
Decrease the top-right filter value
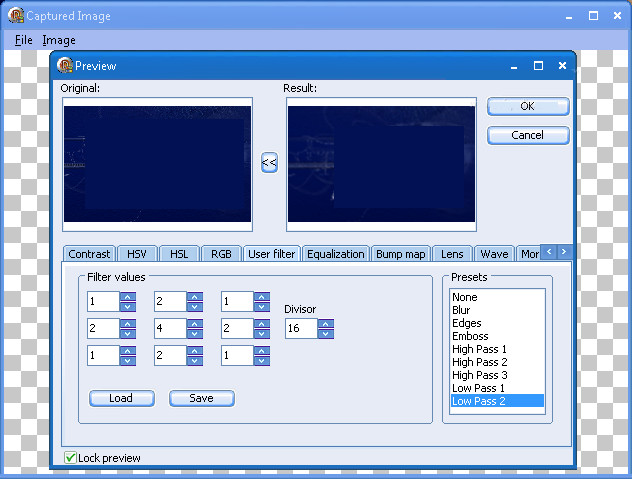tap(262, 306)
